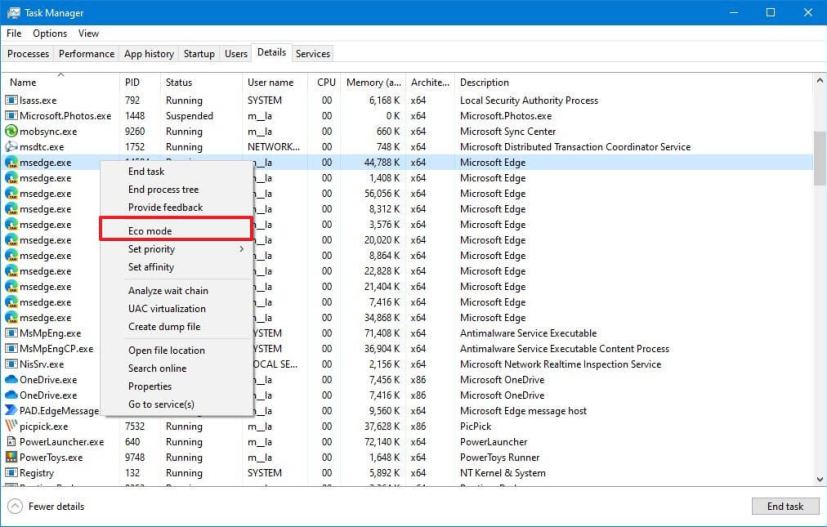Click the MsMpEng.exe process icon

point(11,333)
